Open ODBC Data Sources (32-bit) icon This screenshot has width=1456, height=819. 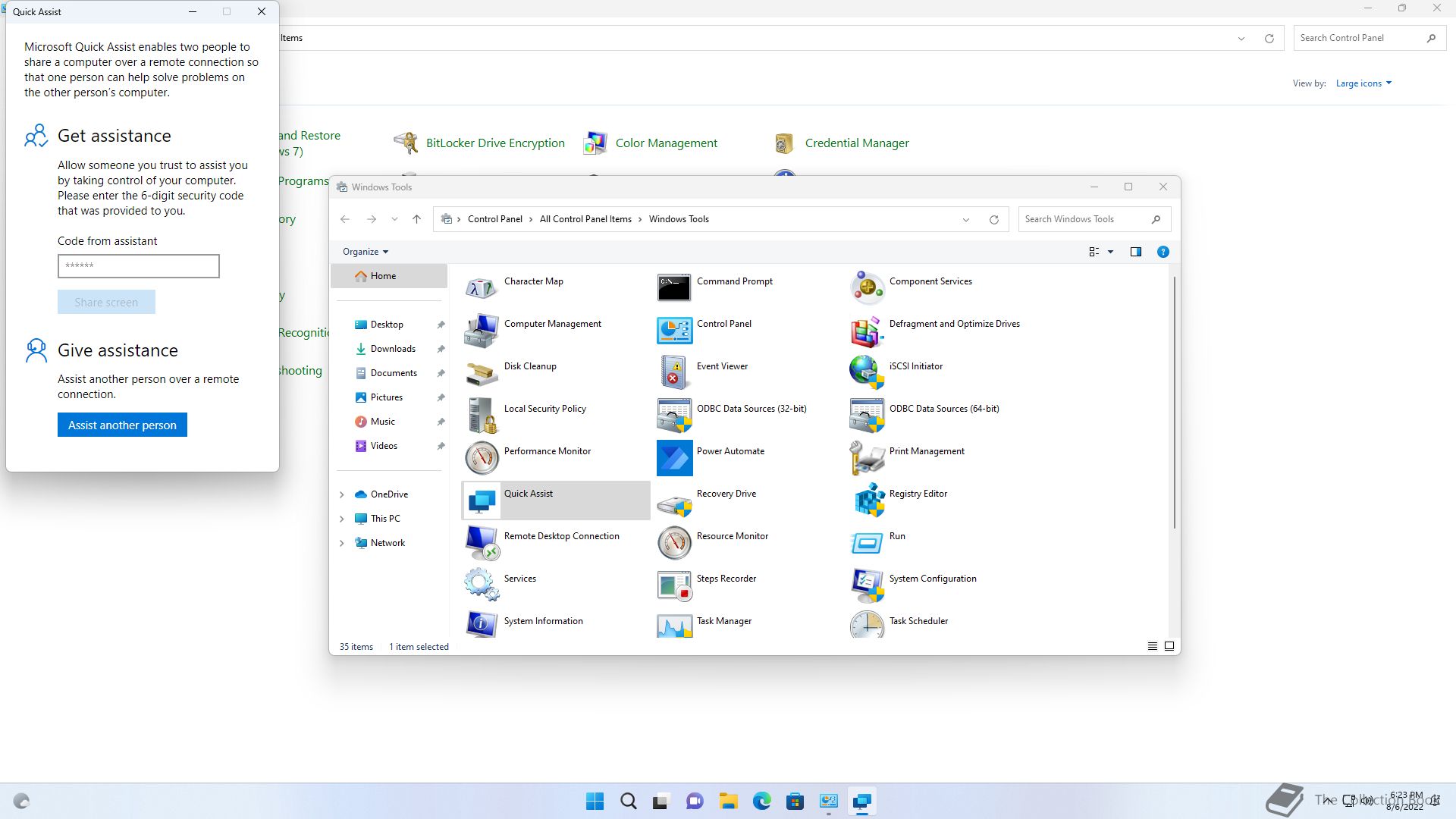(x=674, y=415)
